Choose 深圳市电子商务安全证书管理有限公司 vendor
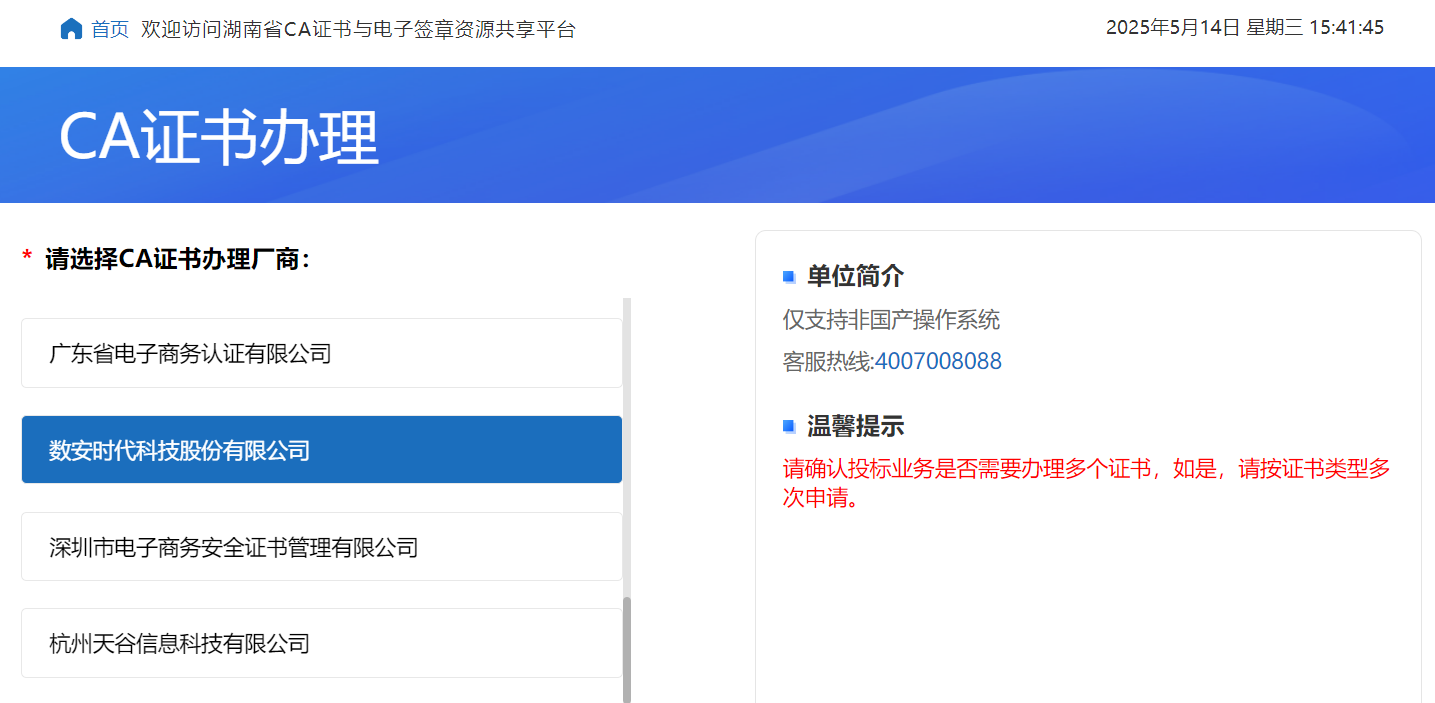This screenshot has height=703, width=1435. point(322,547)
